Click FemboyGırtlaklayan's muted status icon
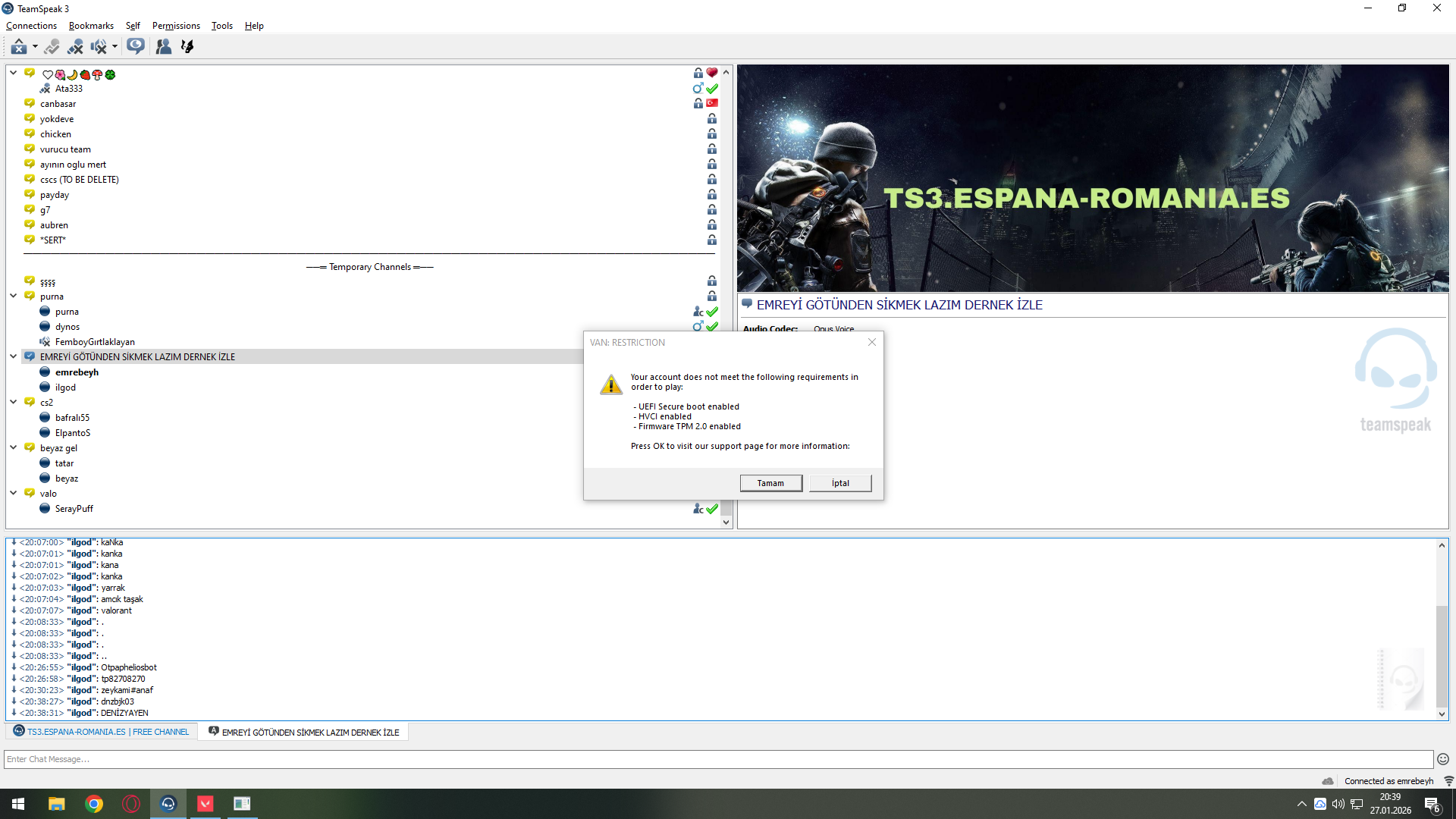1456x819 pixels. pos(45,341)
